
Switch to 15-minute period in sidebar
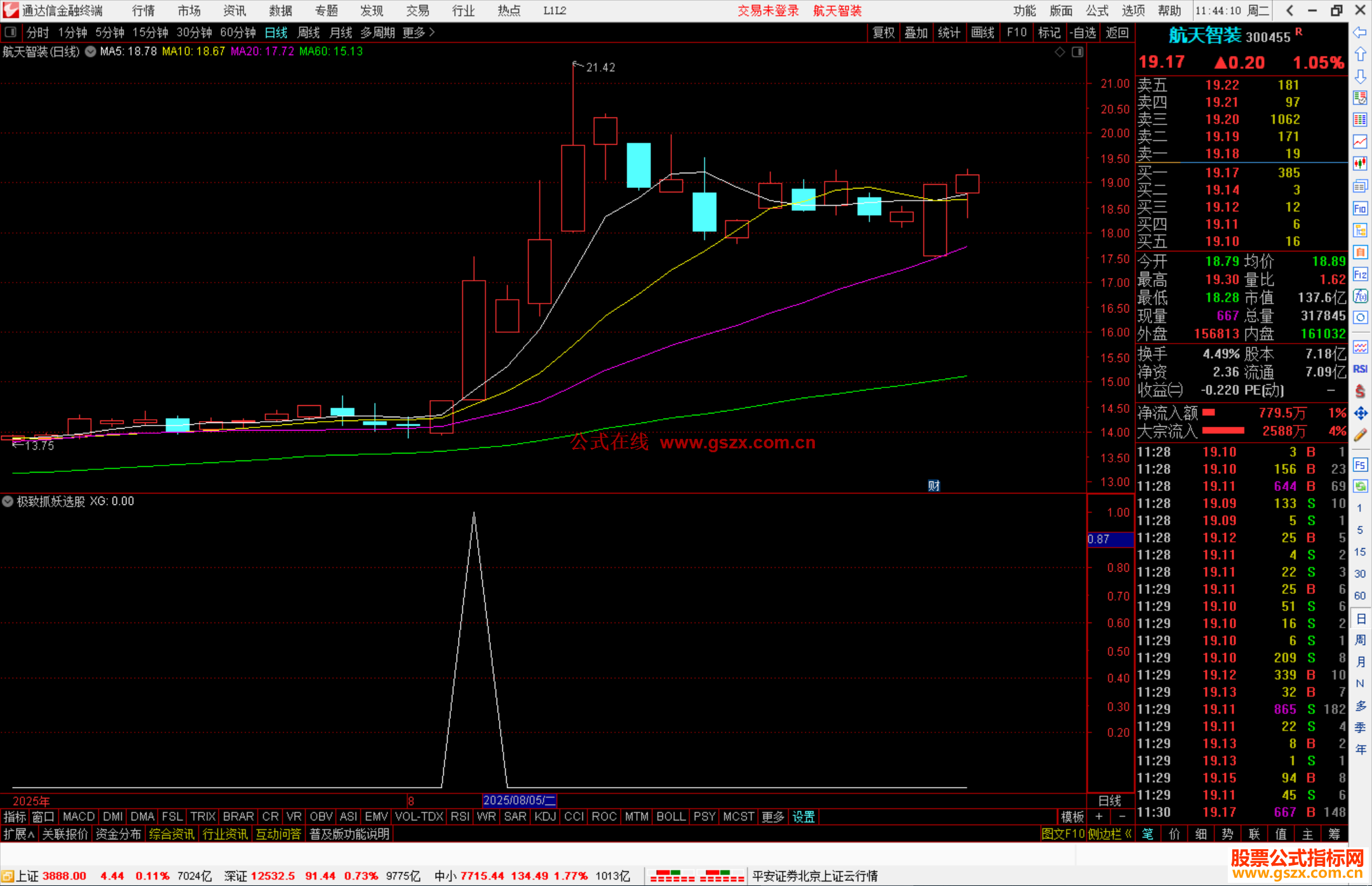[1360, 552]
